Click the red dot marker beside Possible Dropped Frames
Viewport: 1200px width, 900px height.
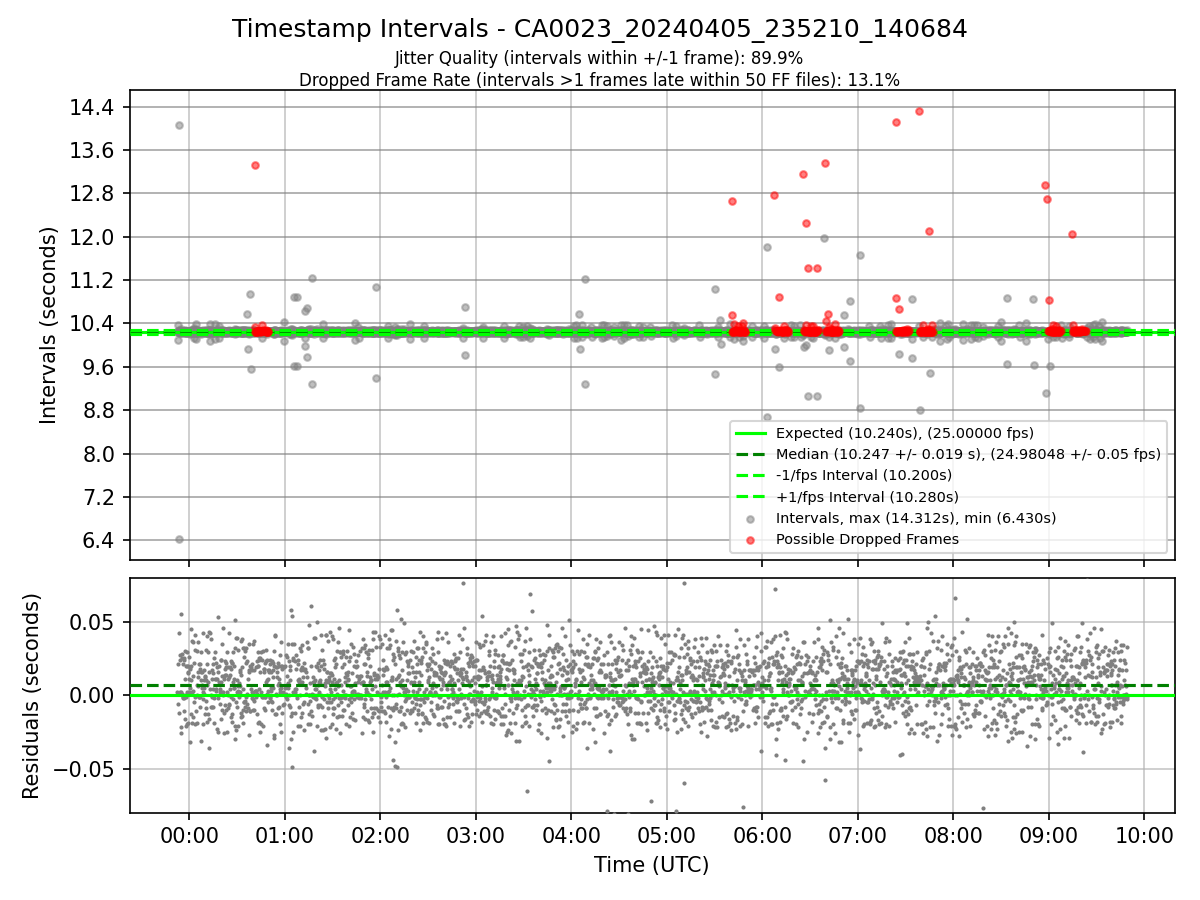click(751, 539)
